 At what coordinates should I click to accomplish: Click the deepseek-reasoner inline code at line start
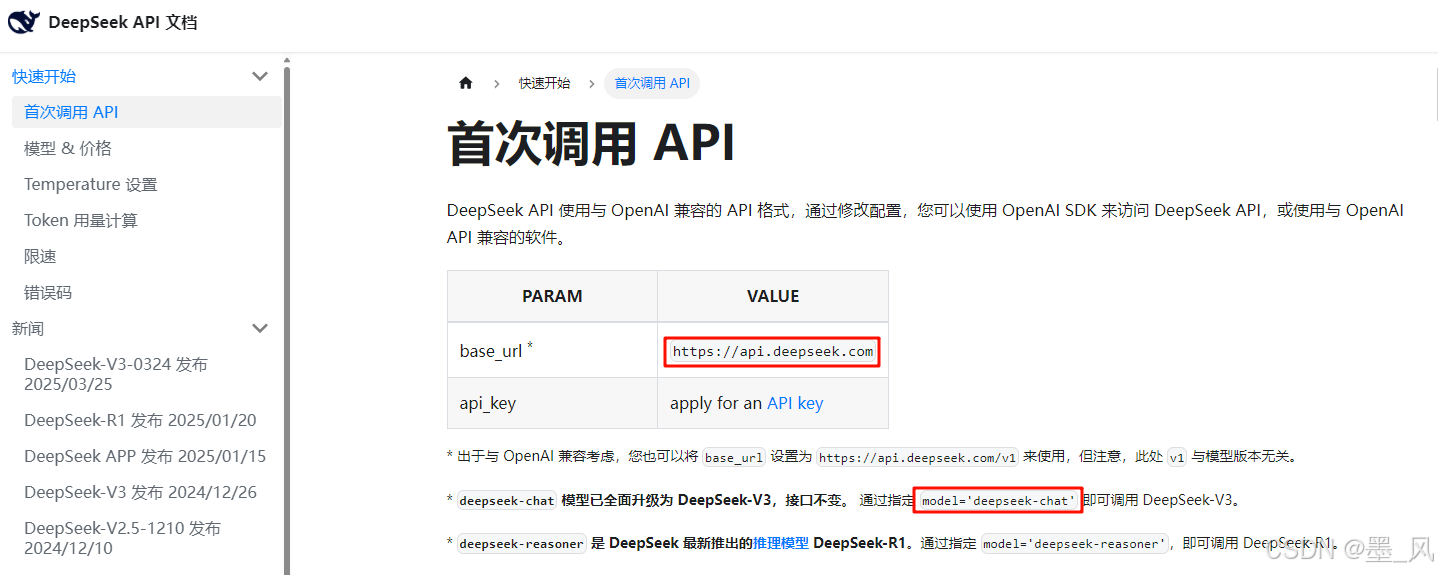coord(521,543)
